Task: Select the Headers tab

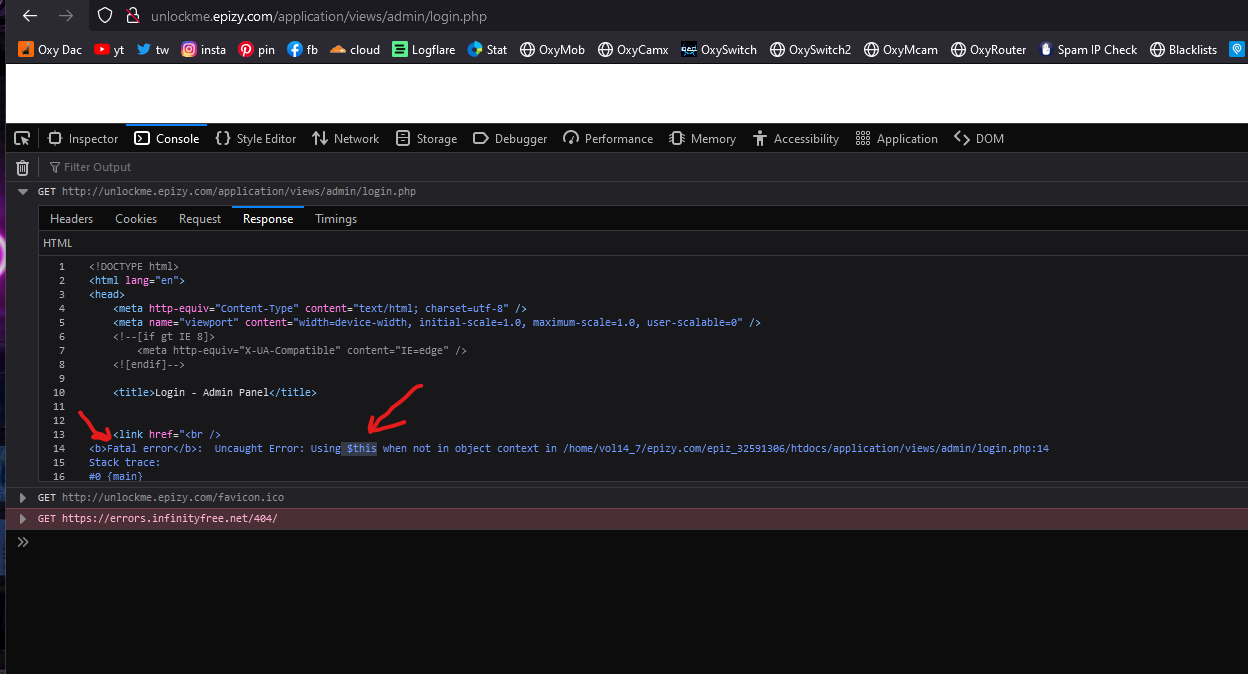Action: pyautogui.click(x=71, y=218)
